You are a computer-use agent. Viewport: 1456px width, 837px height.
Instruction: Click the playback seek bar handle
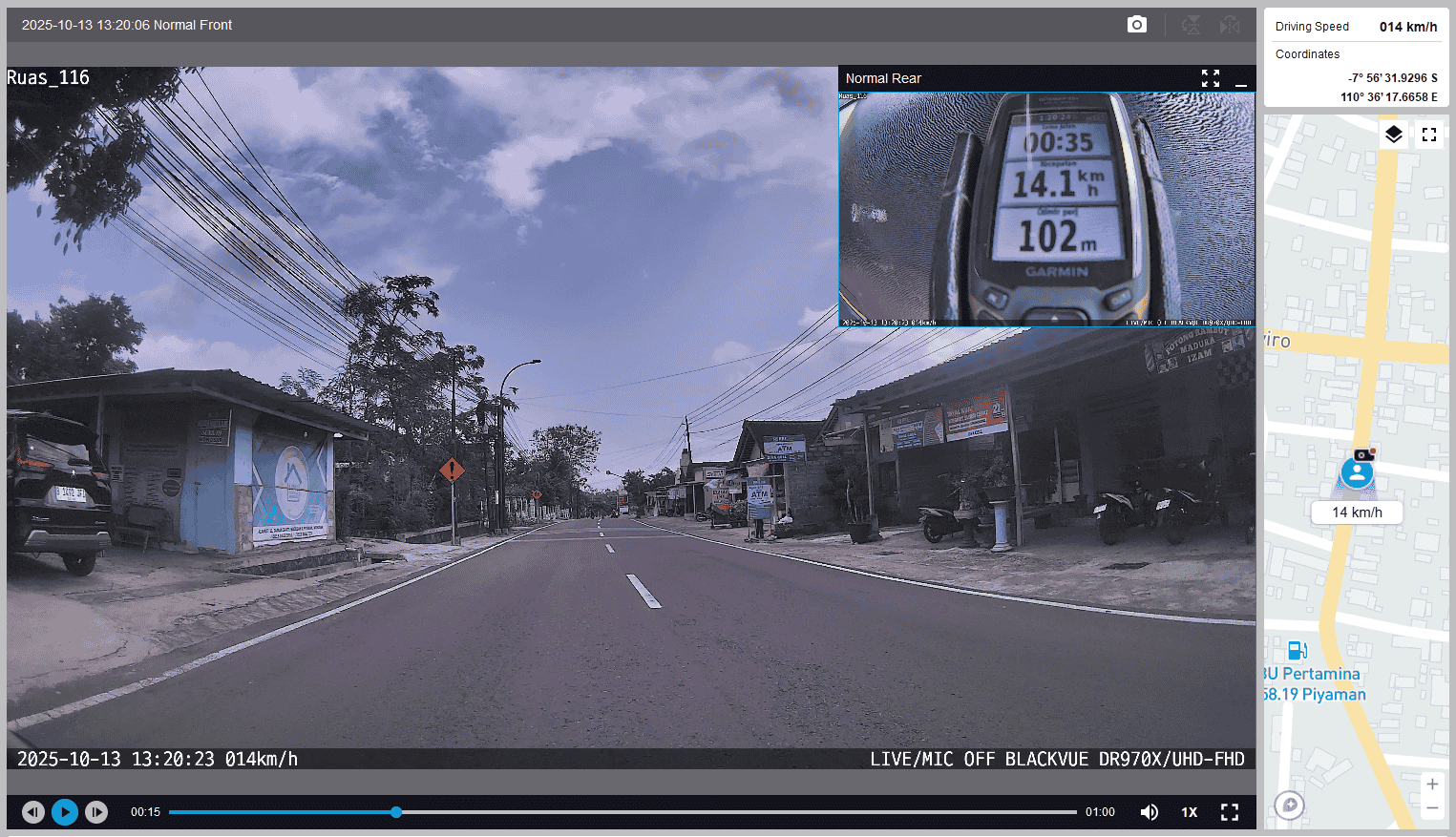396,812
